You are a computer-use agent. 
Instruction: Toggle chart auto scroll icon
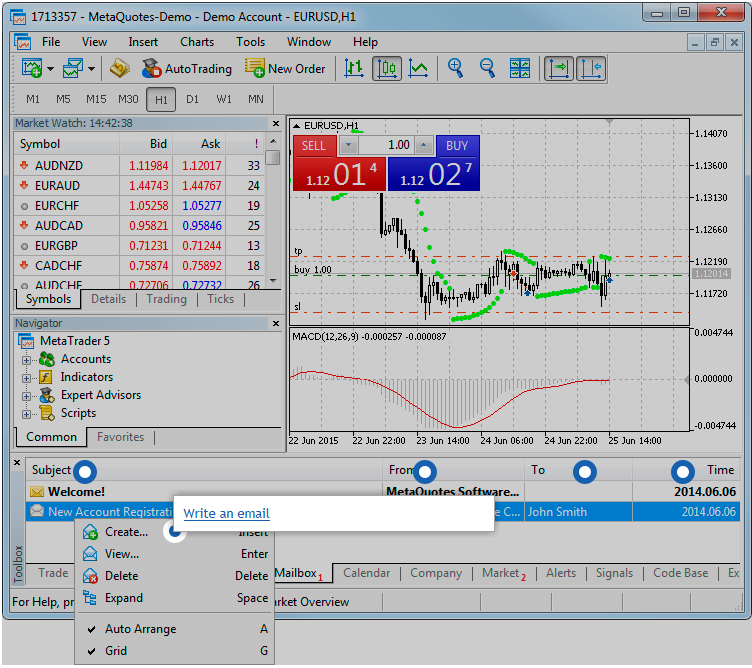click(x=559, y=69)
